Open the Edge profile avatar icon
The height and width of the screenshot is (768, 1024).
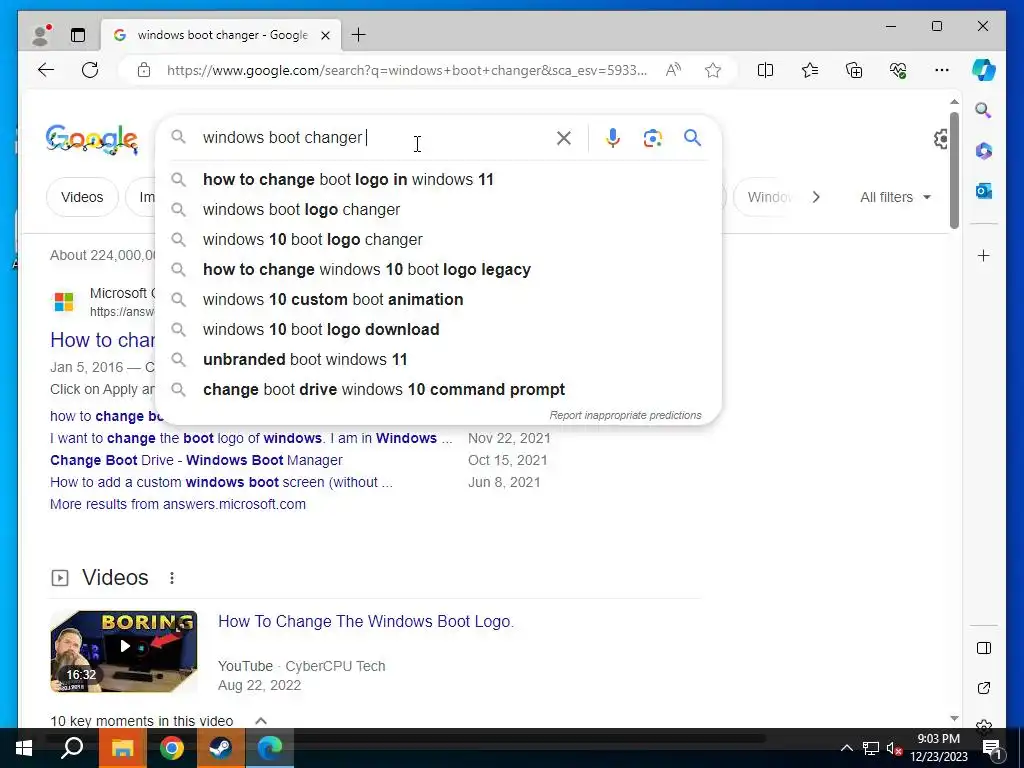(42, 35)
